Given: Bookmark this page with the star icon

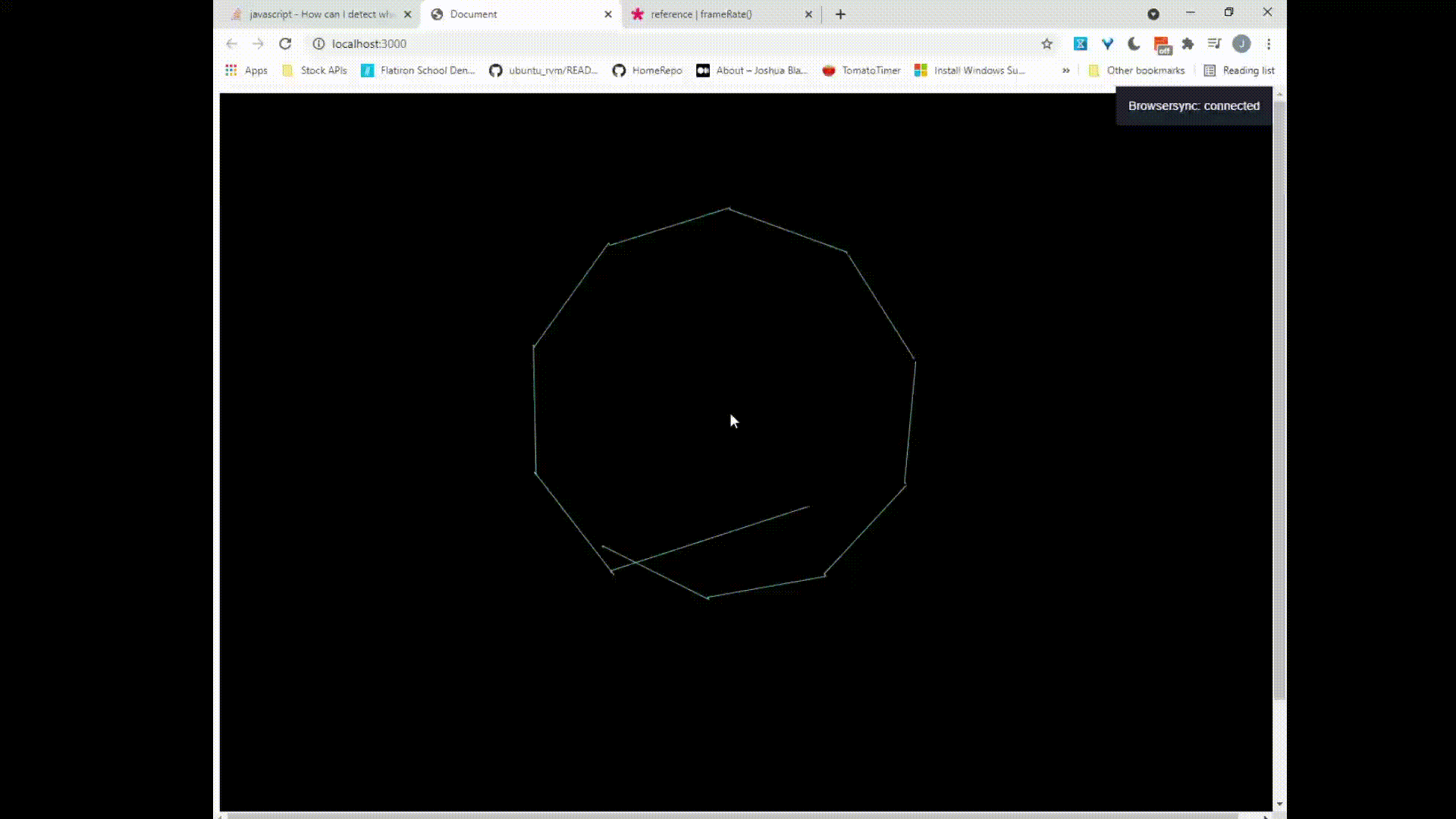Looking at the screenshot, I should [x=1046, y=44].
